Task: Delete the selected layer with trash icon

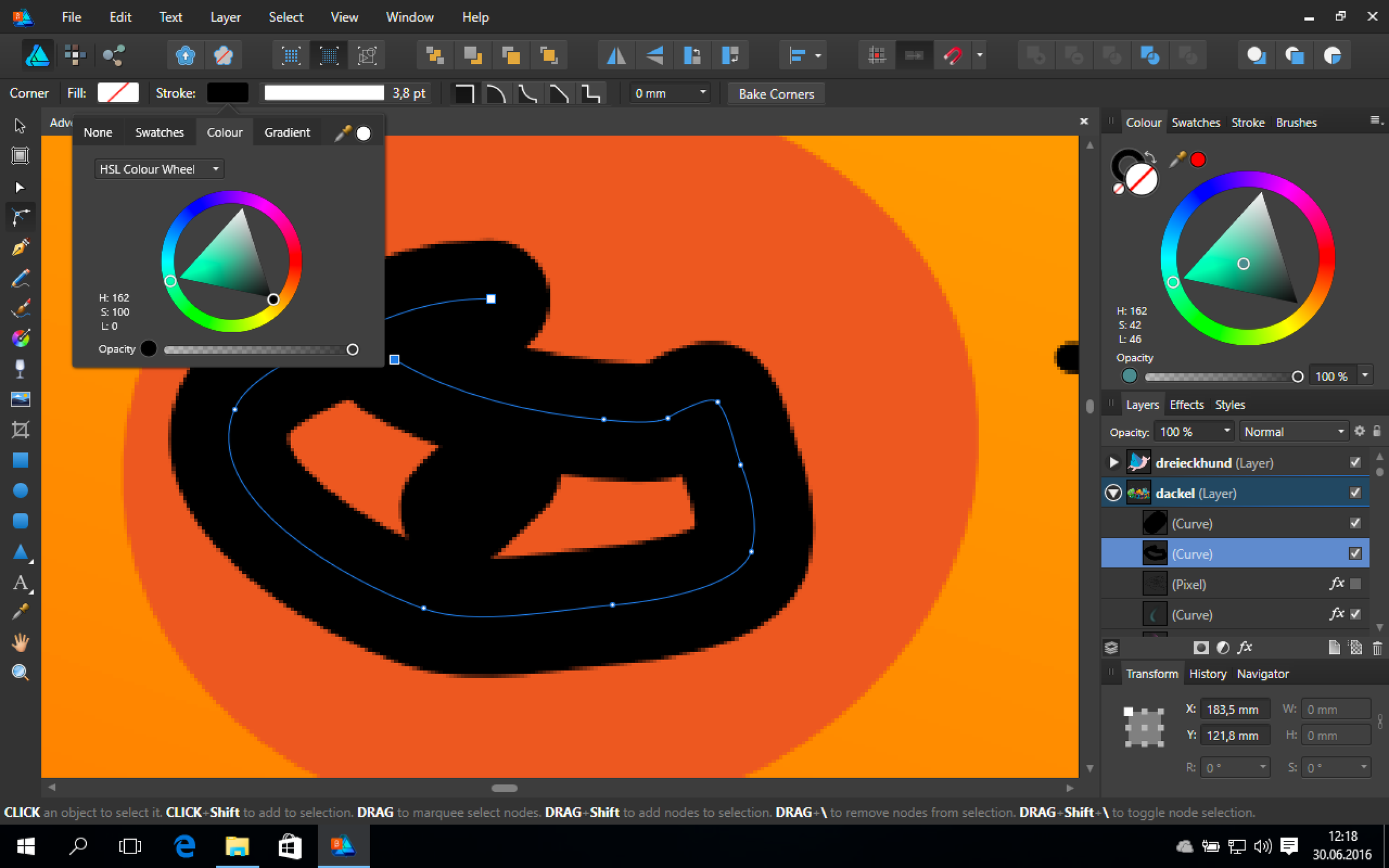Action: click(1377, 648)
